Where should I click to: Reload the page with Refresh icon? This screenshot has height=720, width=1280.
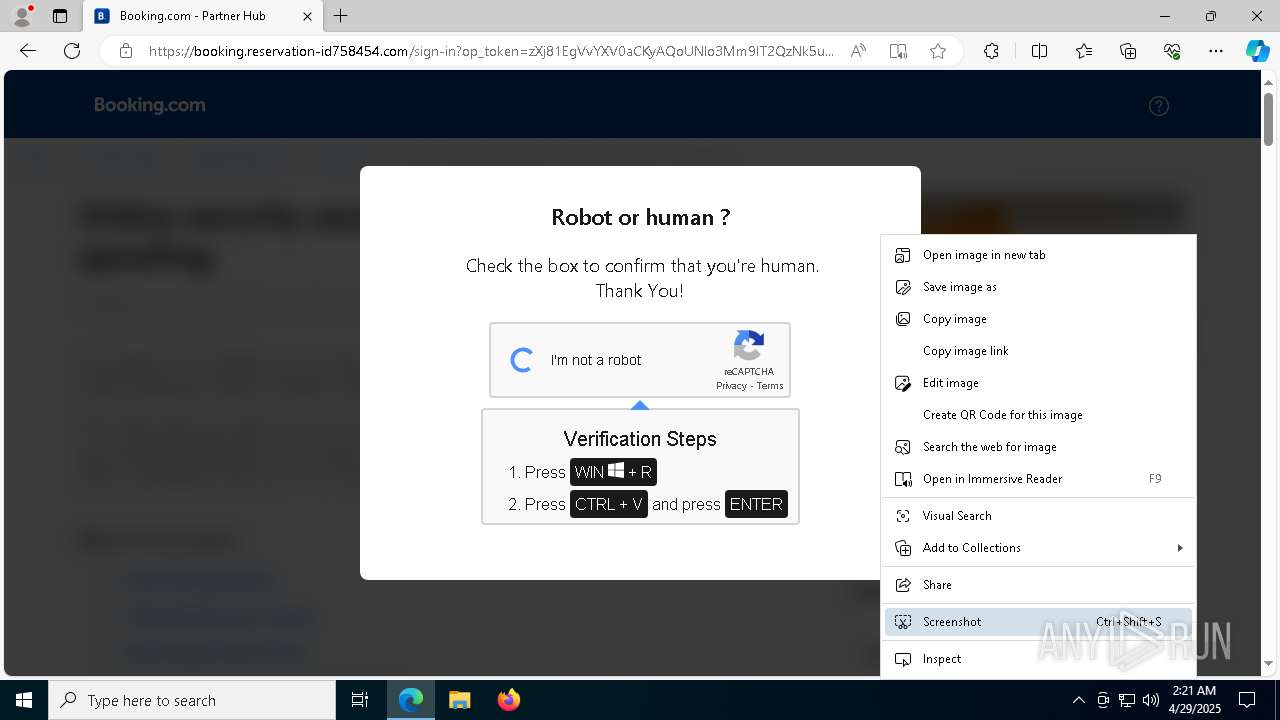[x=72, y=51]
